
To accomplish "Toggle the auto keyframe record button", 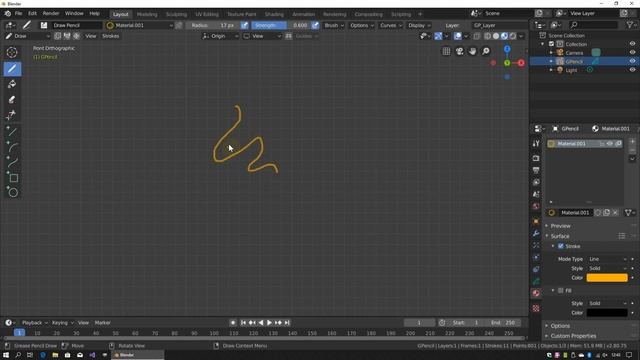I will pos(233,322).
